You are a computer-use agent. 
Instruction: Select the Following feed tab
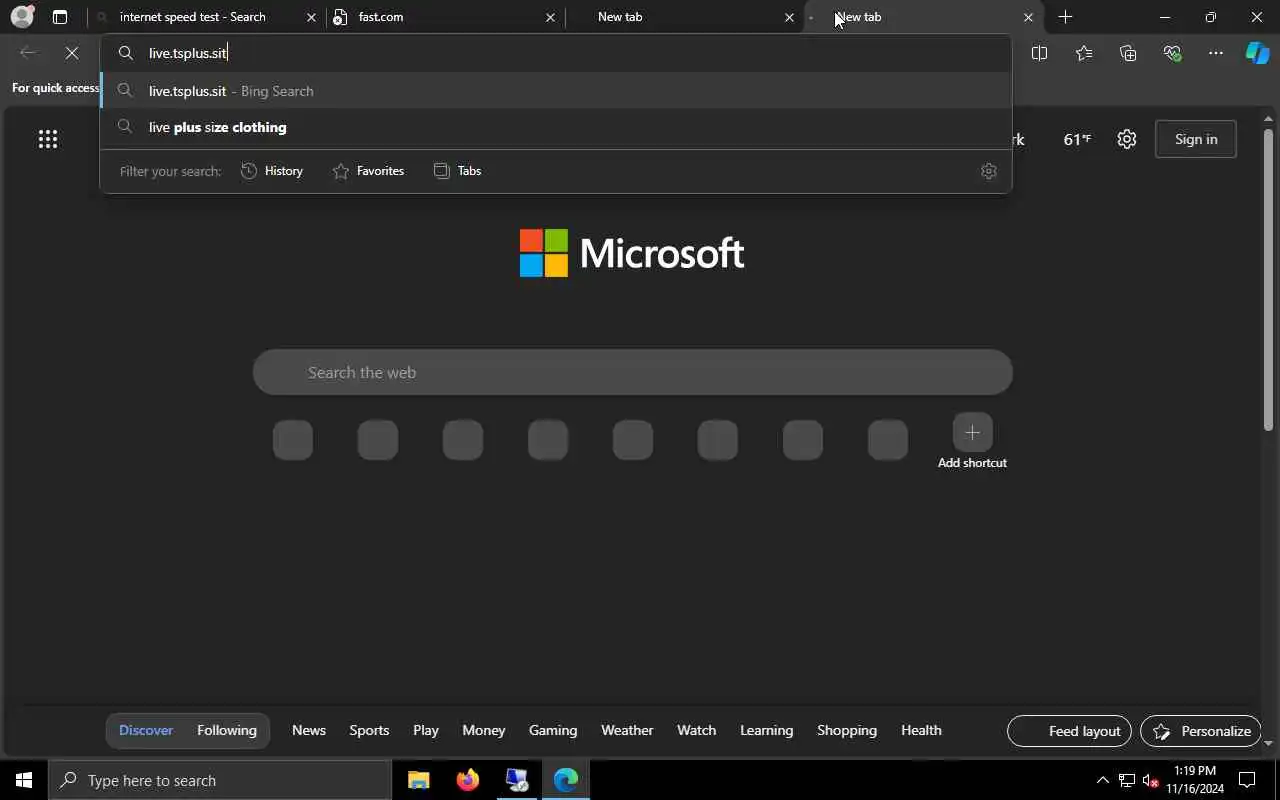(227, 730)
